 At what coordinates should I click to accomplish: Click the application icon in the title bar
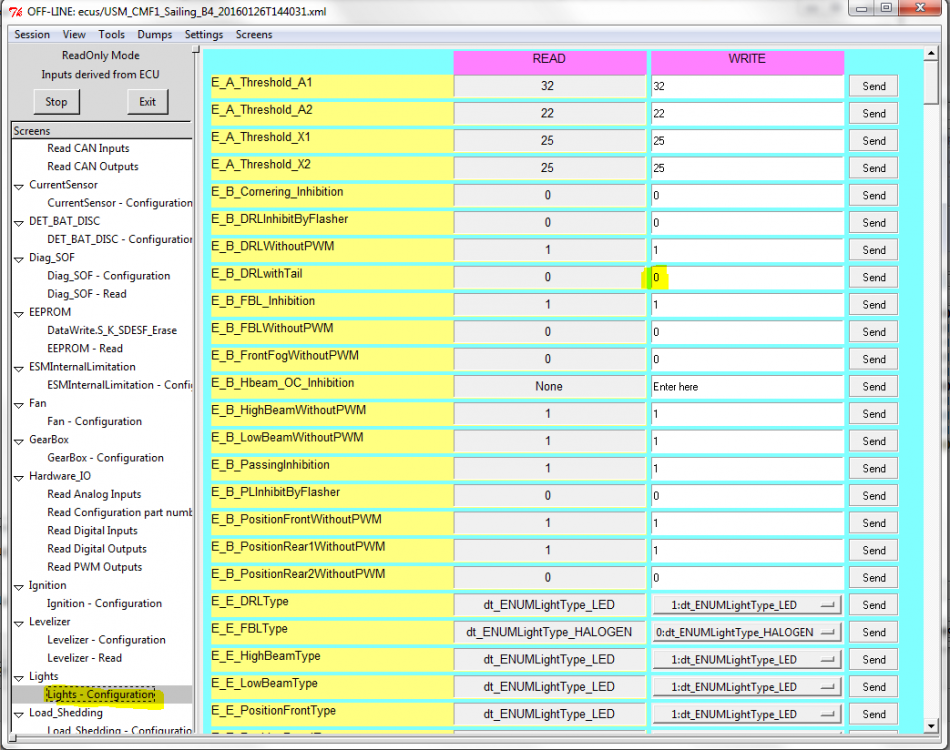tap(15, 12)
